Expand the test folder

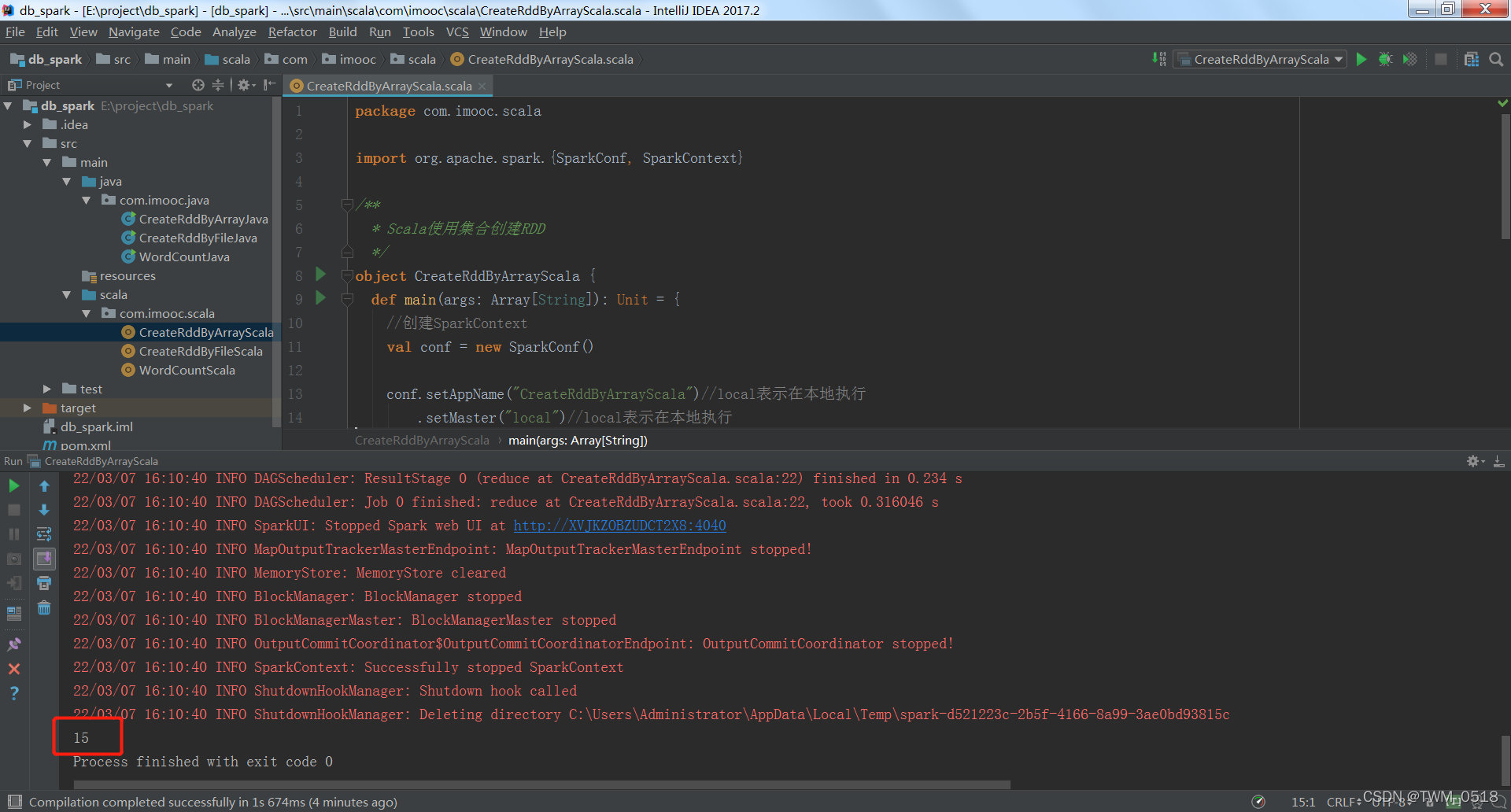coord(47,389)
